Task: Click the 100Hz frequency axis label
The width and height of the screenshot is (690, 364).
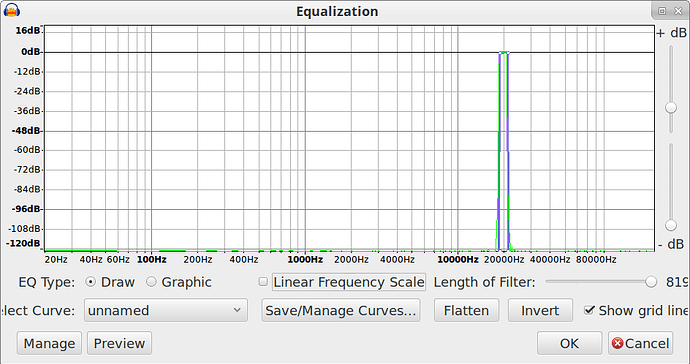Action: click(151, 260)
